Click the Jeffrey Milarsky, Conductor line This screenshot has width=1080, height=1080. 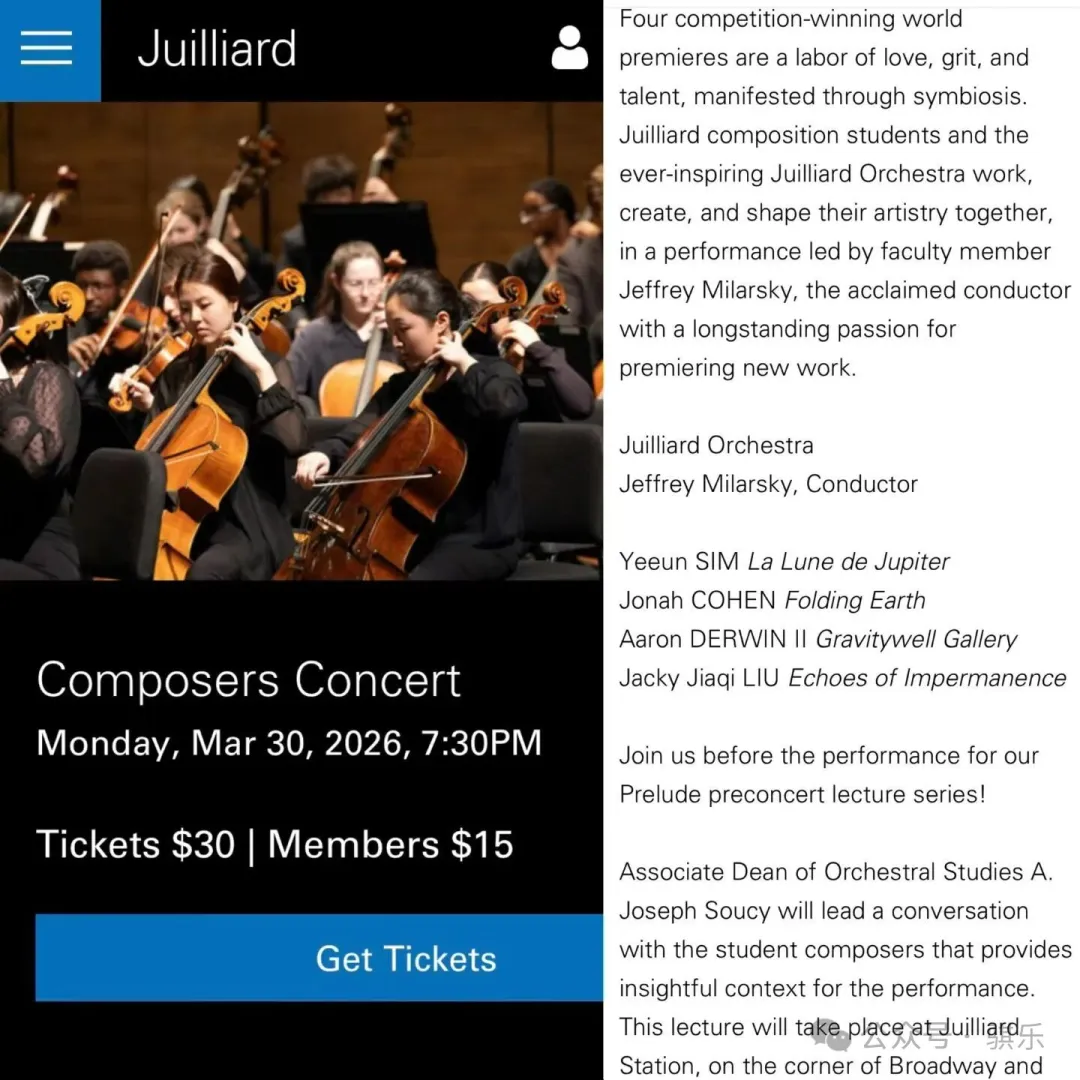tap(768, 484)
